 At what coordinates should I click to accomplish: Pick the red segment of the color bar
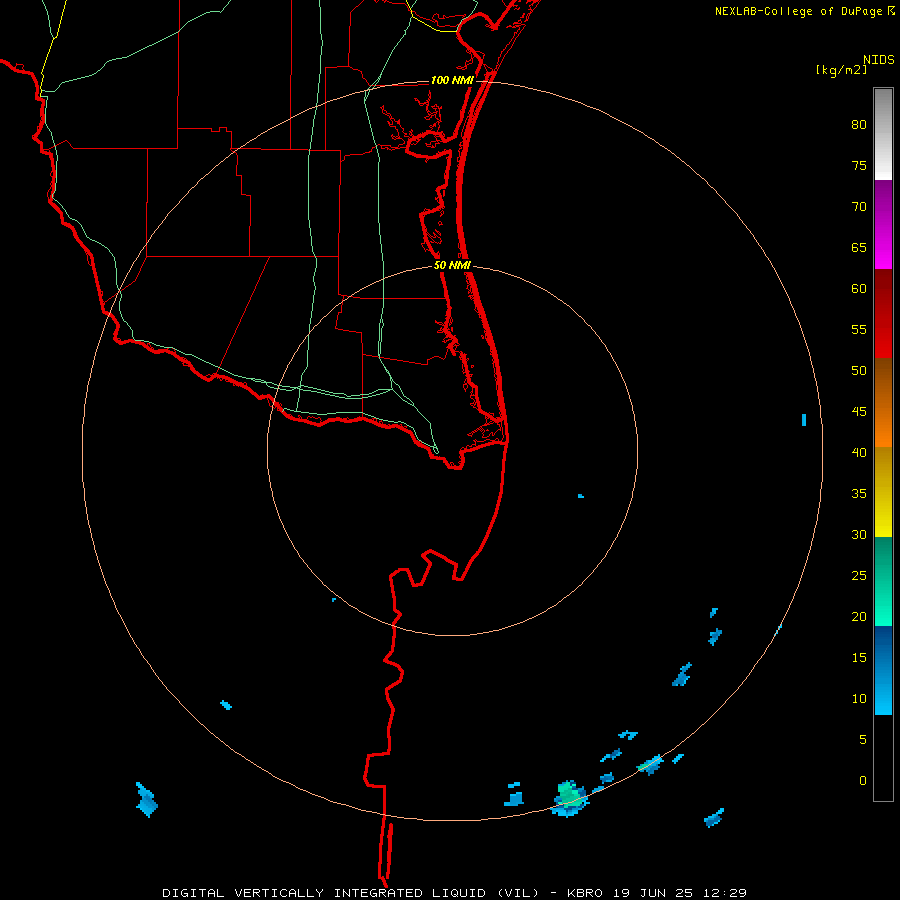tap(883, 314)
